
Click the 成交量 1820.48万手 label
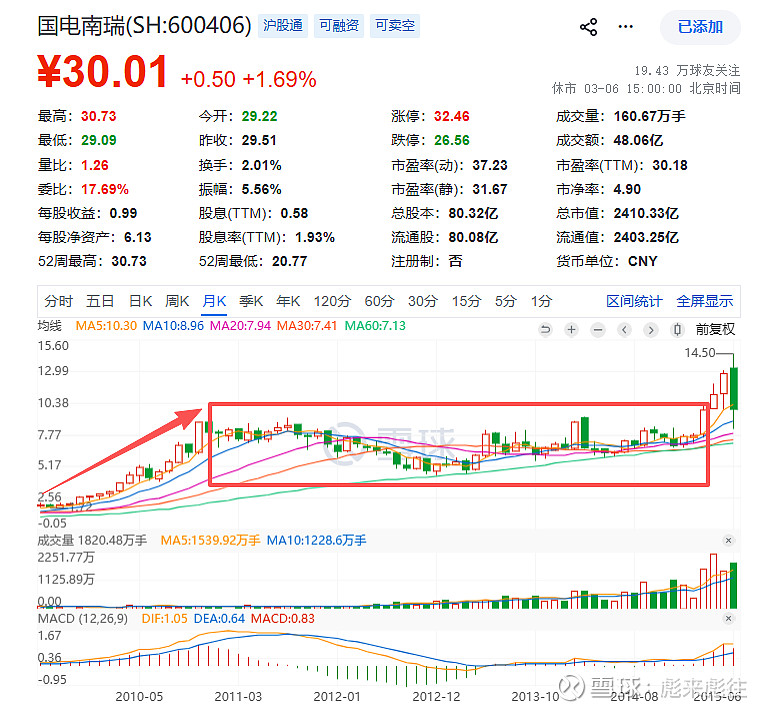pos(92,541)
